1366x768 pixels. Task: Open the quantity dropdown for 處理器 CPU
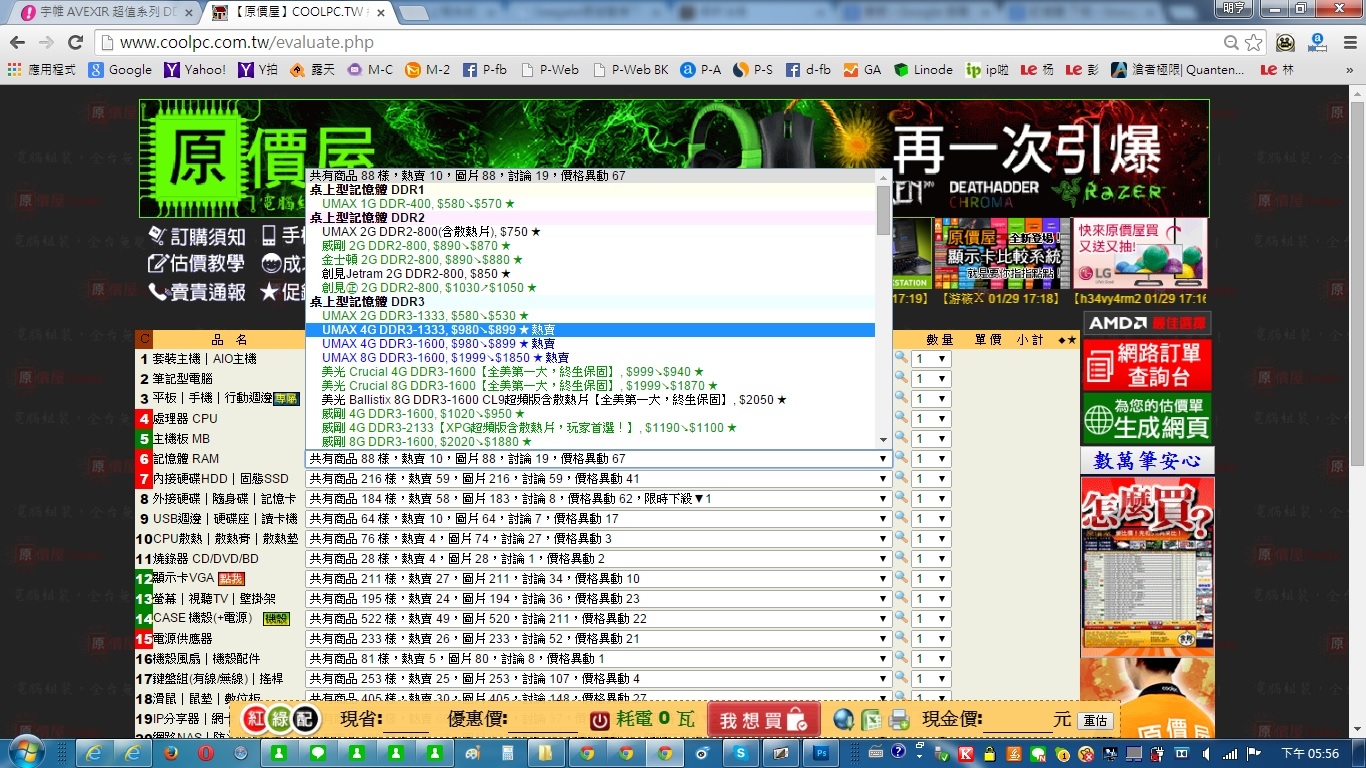tap(931, 419)
